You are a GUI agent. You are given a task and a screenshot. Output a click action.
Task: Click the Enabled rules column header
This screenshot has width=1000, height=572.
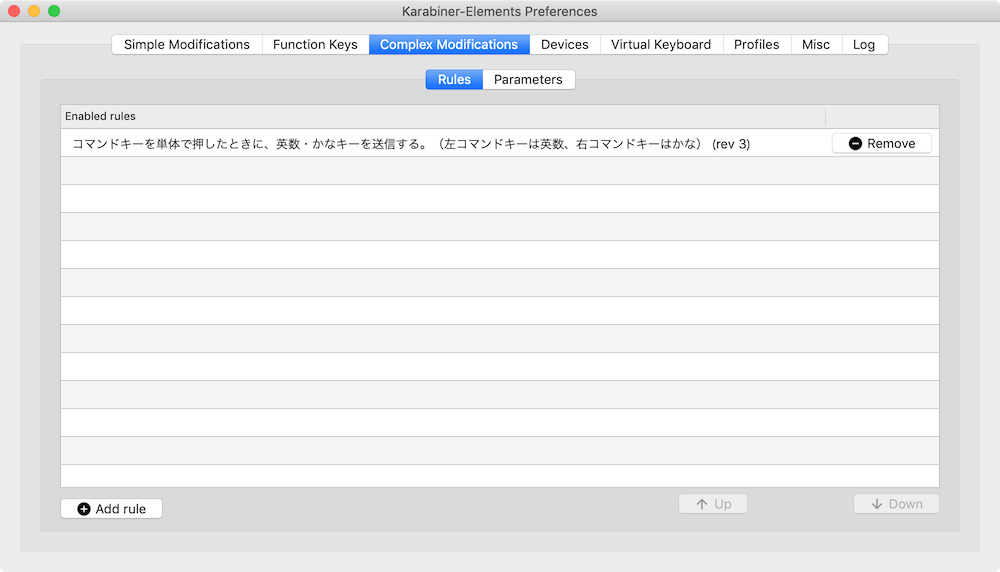443,116
